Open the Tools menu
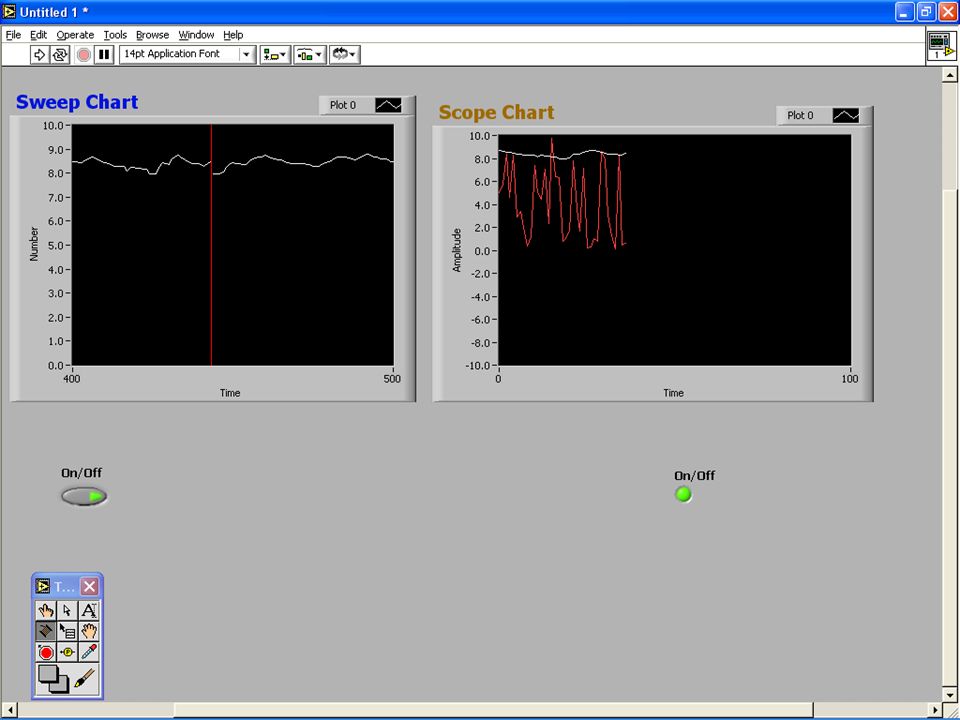The width and height of the screenshot is (960, 720). [115, 35]
